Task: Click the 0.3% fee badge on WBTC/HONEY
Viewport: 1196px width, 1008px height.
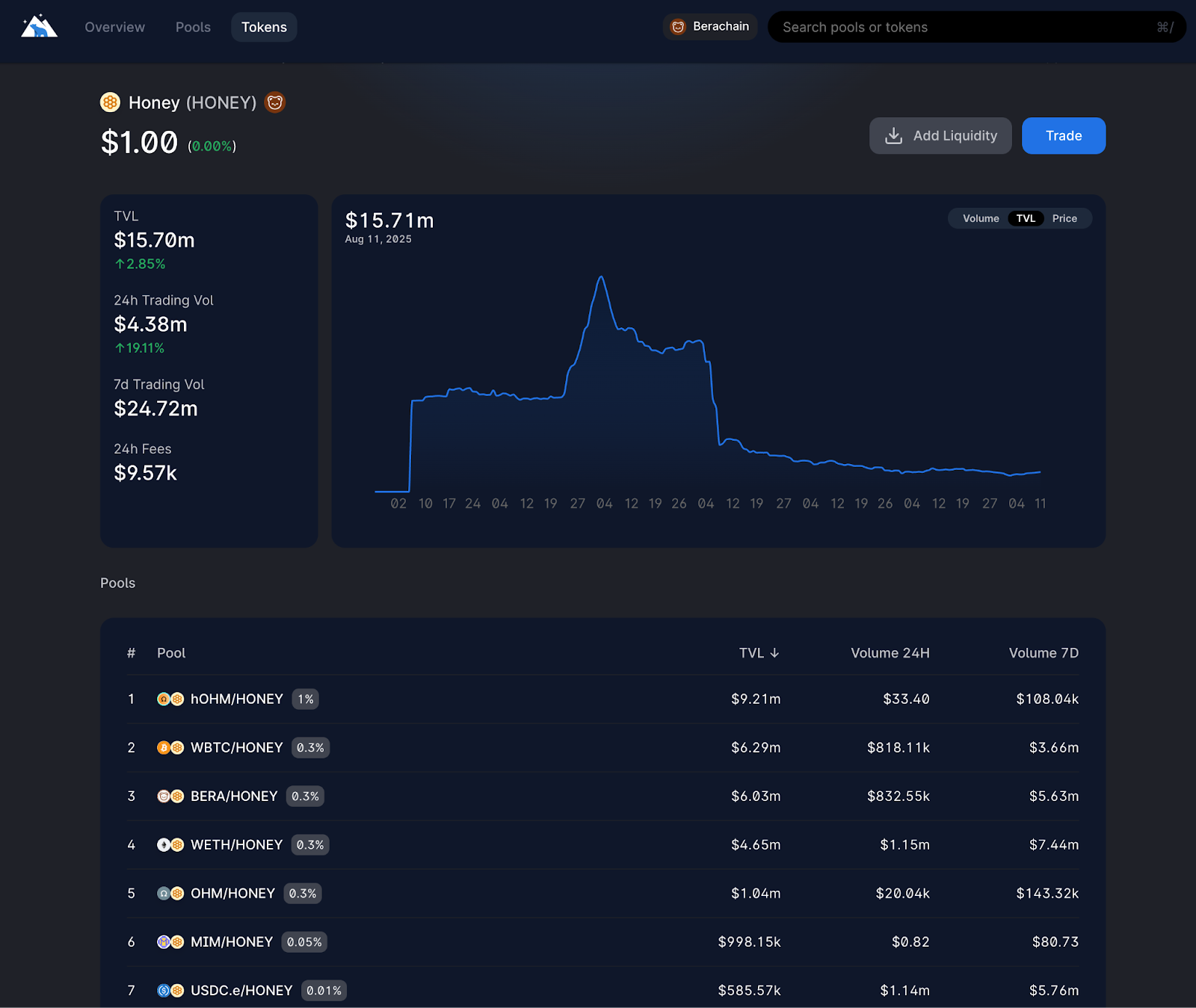Action: [x=310, y=747]
